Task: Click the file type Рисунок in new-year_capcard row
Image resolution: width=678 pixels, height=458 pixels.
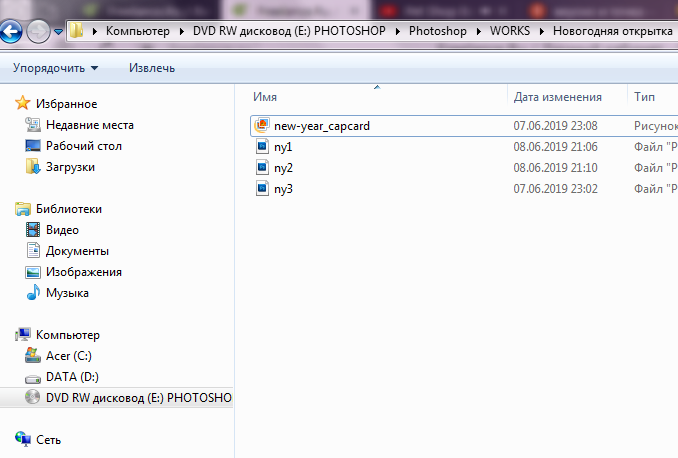Action: [x=656, y=126]
